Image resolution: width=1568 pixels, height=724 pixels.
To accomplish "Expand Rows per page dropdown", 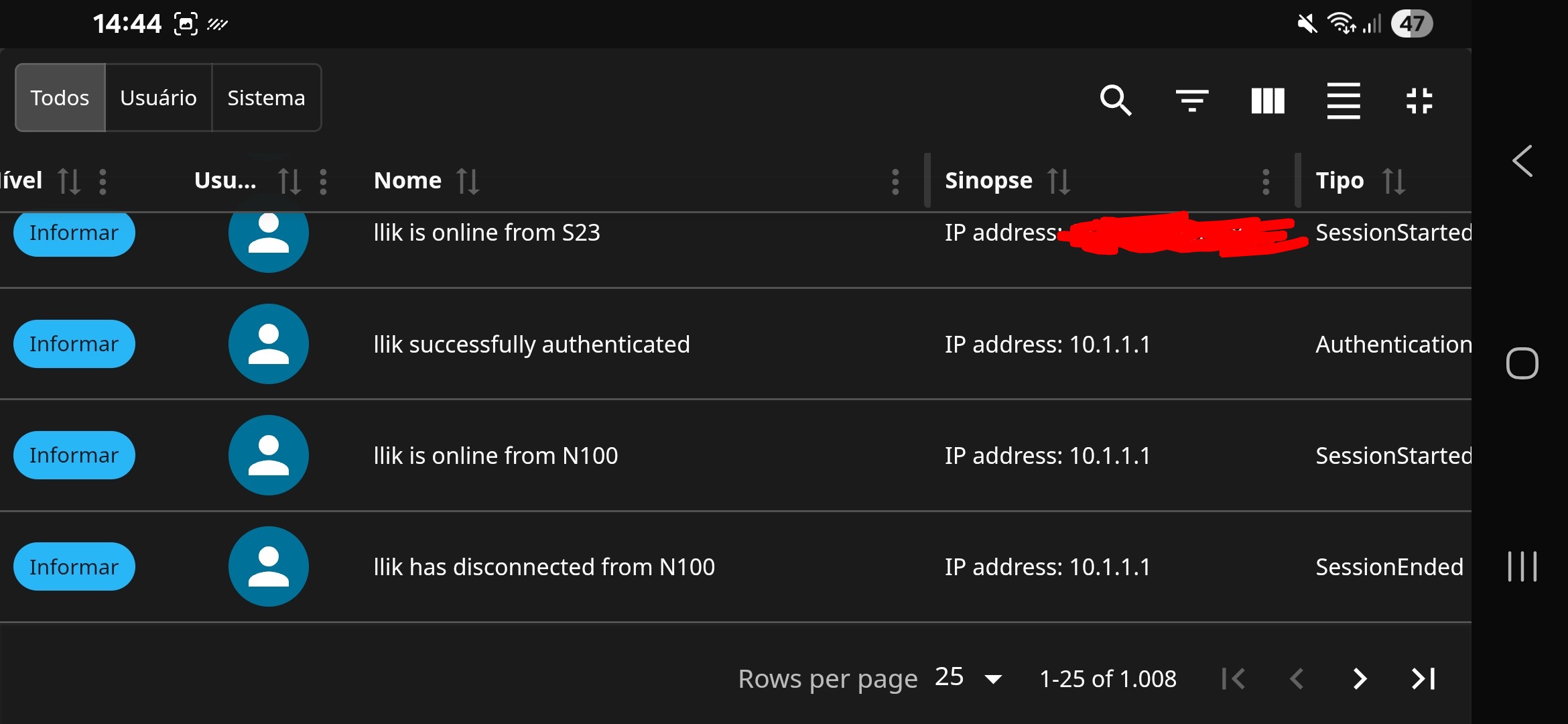I will coord(993,678).
